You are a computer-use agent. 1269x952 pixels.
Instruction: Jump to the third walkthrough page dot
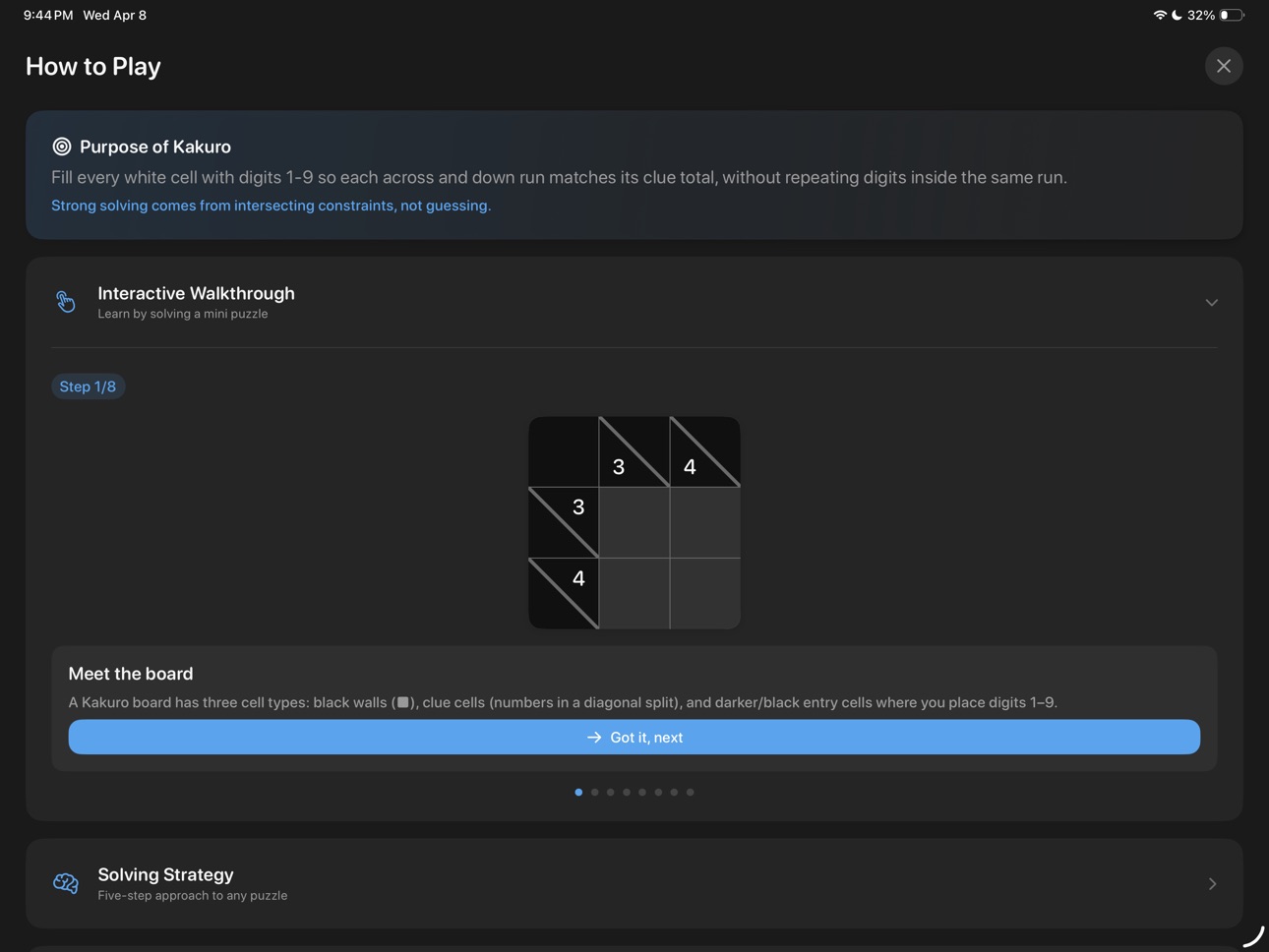[611, 792]
